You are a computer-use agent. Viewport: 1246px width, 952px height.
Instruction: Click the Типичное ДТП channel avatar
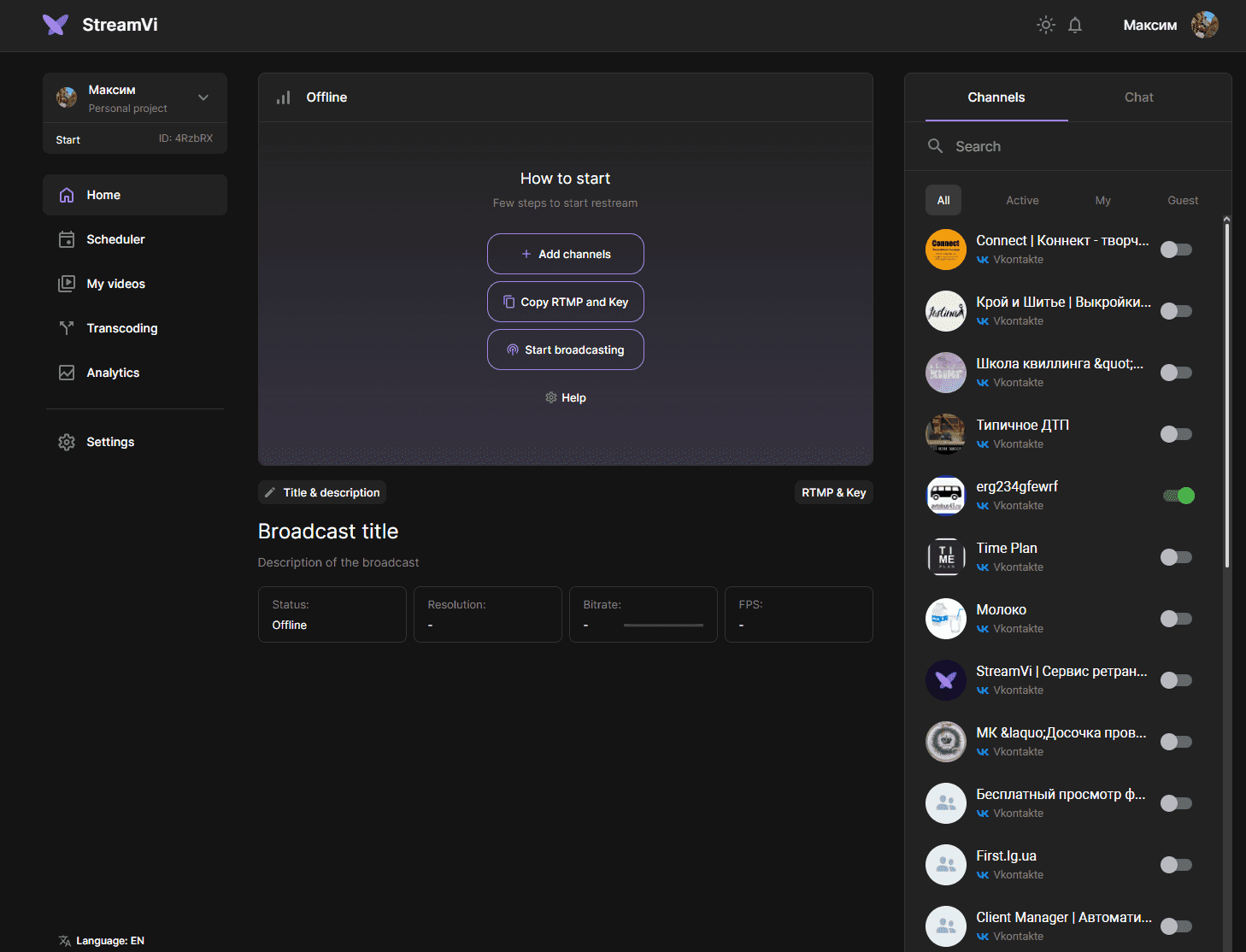[x=946, y=434]
